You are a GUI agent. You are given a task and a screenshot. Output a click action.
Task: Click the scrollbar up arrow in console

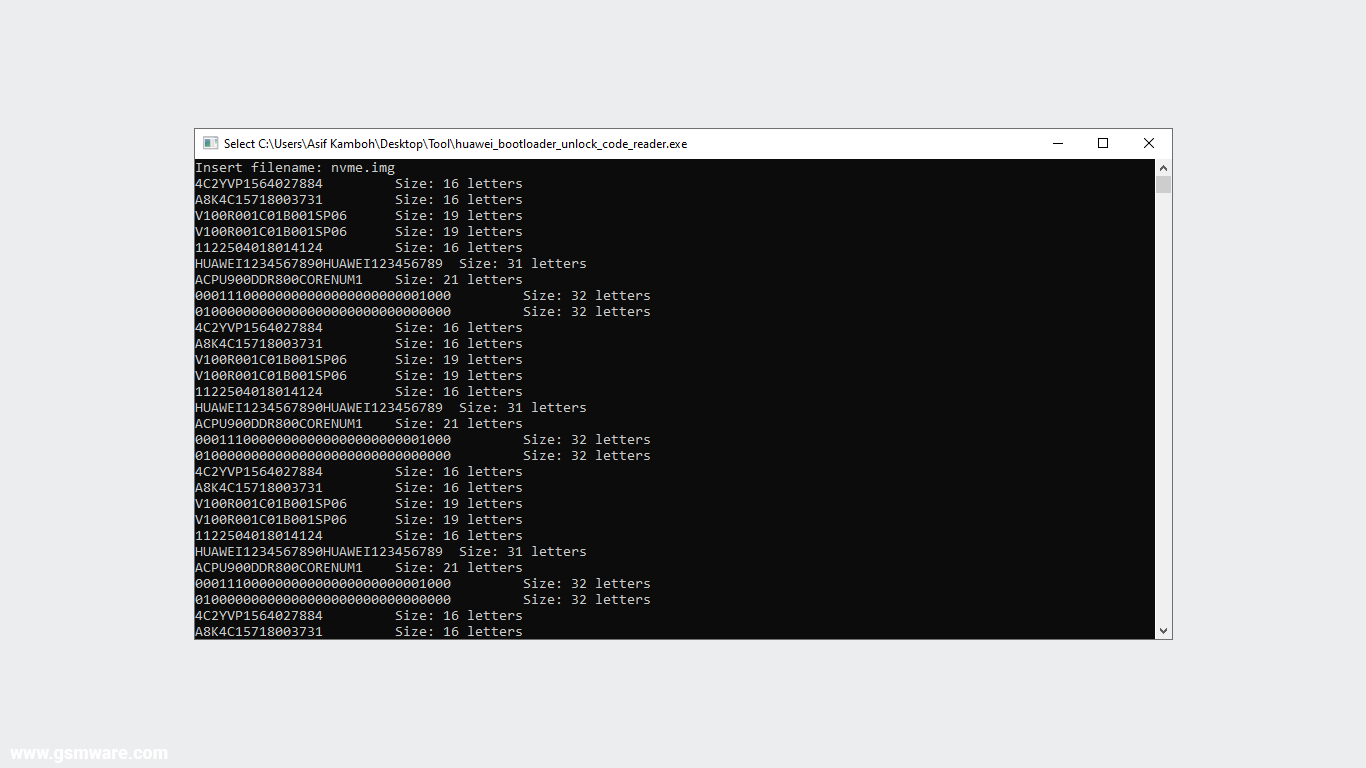pos(1163,168)
